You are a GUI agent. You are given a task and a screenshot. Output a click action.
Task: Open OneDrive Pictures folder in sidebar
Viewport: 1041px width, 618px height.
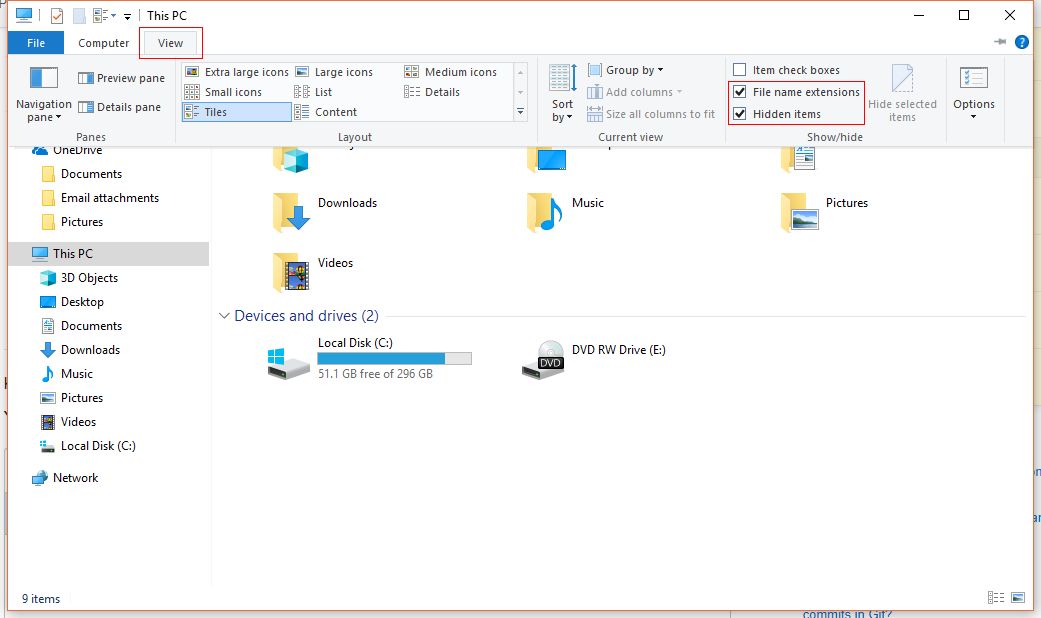pyautogui.click(x=72, y=222)
